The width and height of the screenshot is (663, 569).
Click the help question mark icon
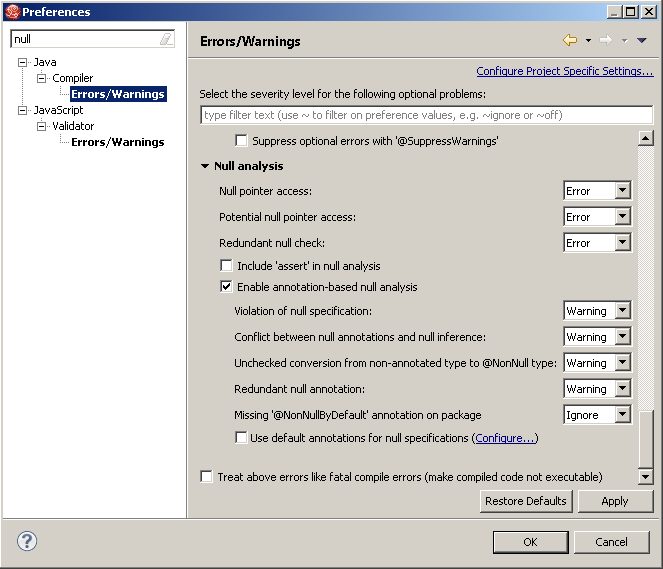27,541
